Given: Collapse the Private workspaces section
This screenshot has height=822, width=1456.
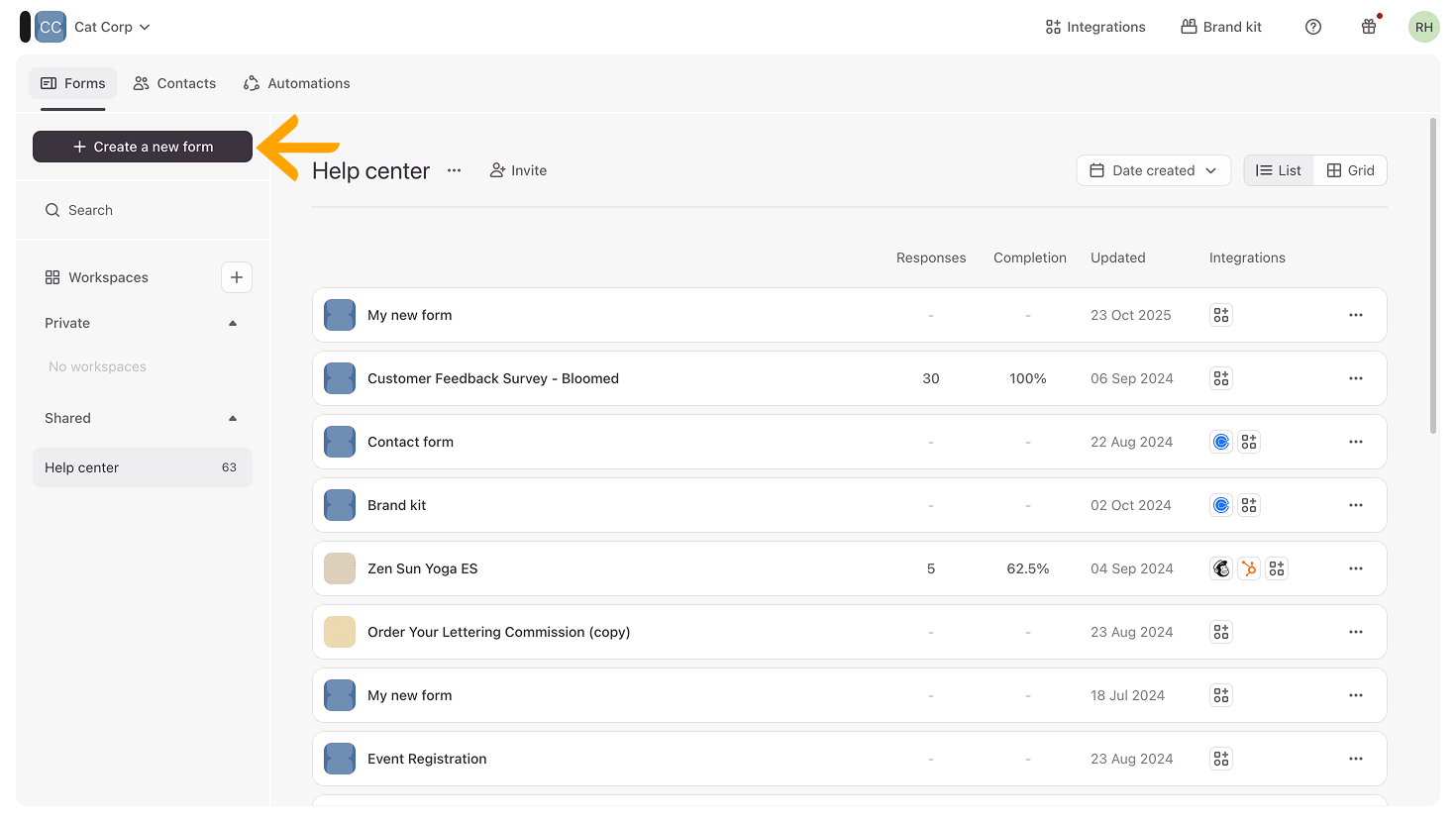Looking at the screenshot, I should click(233, 323).
